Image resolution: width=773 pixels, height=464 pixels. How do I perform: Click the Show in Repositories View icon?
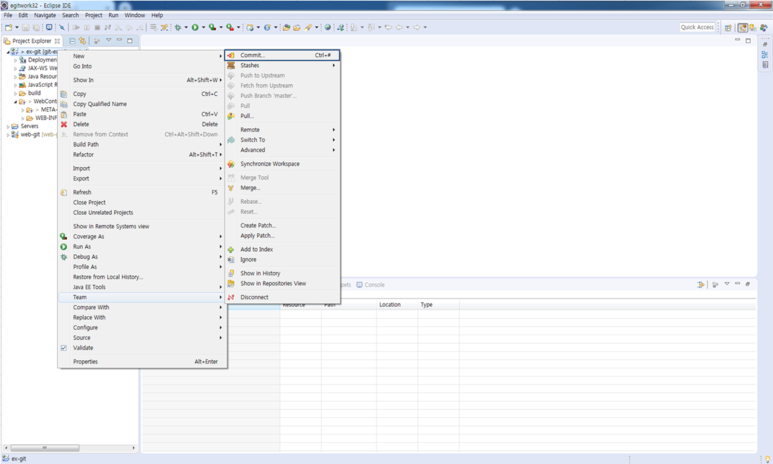[231, 284]
